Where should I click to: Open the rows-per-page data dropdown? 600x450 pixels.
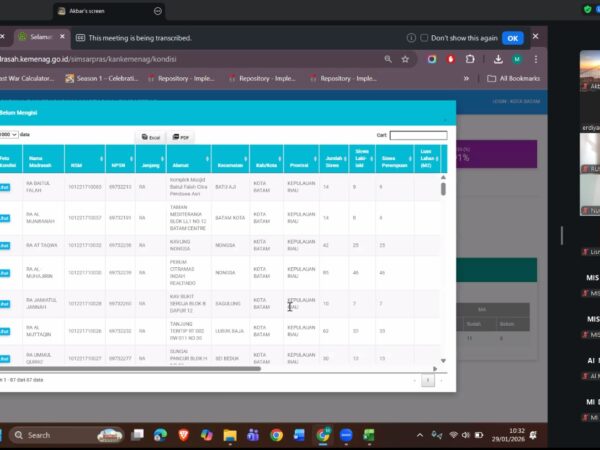[x=8, y=134]
